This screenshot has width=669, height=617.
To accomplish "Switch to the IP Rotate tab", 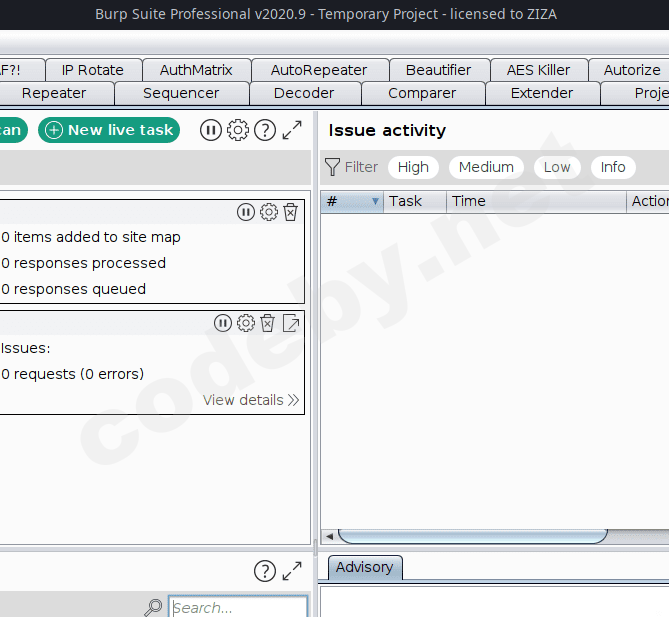I will pyautogui.click(x=93, y=70).
